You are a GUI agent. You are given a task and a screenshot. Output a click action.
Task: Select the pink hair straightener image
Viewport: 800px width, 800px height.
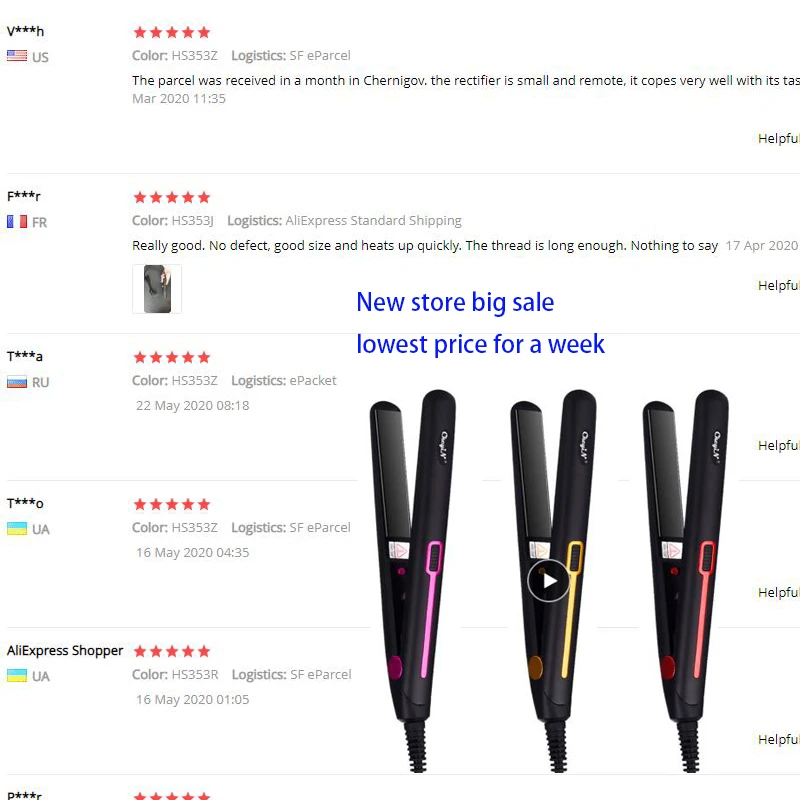[x=413, y=581]
